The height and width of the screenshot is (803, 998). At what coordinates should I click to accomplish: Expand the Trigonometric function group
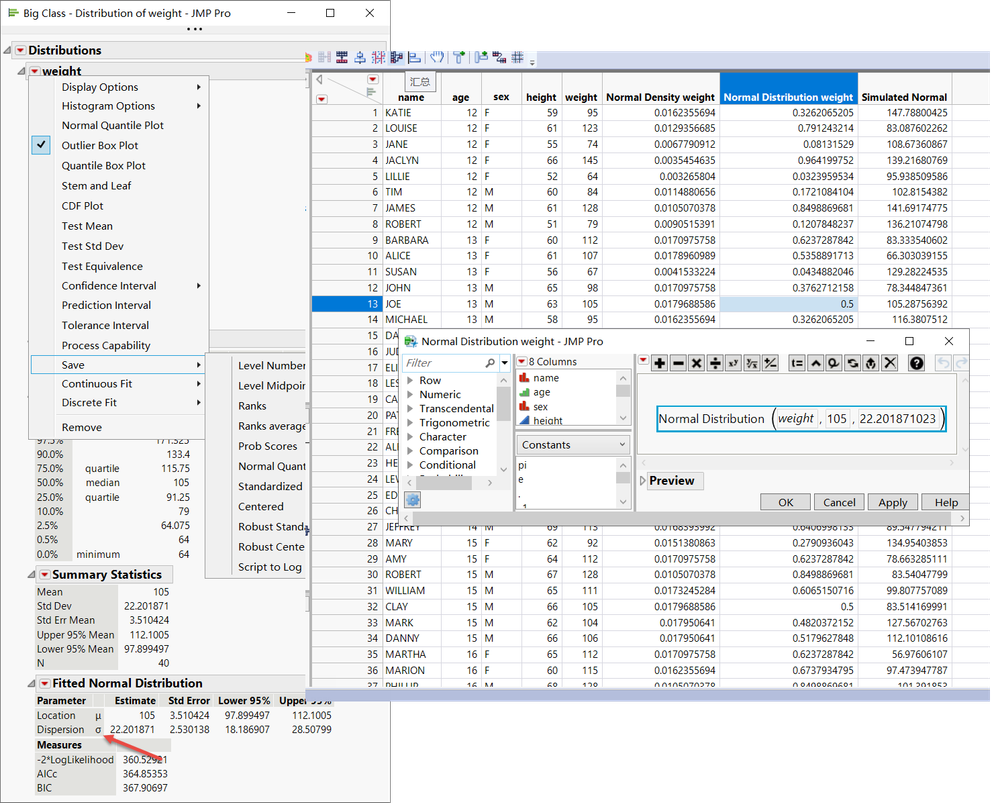click(410, 423)
